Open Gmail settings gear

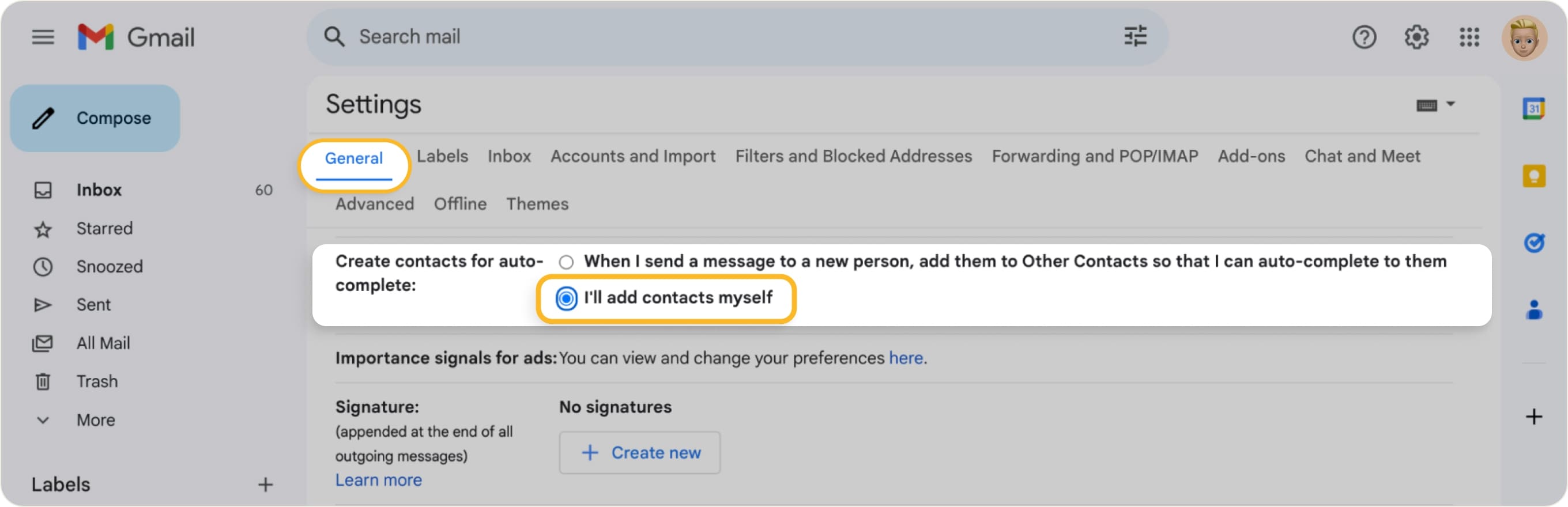[x=1416, y=37]
